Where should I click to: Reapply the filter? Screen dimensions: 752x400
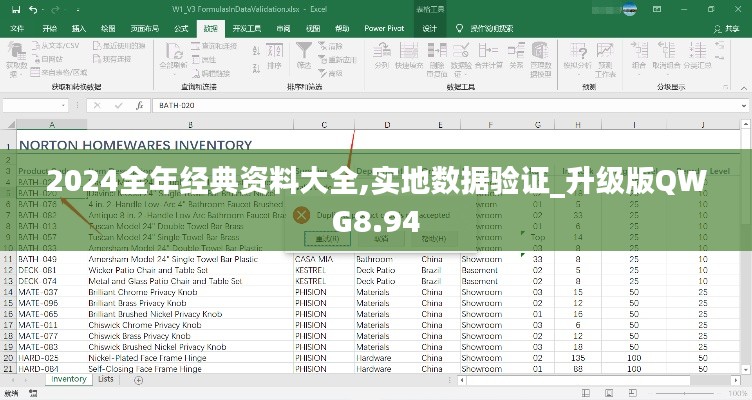[x=338, y=59]
